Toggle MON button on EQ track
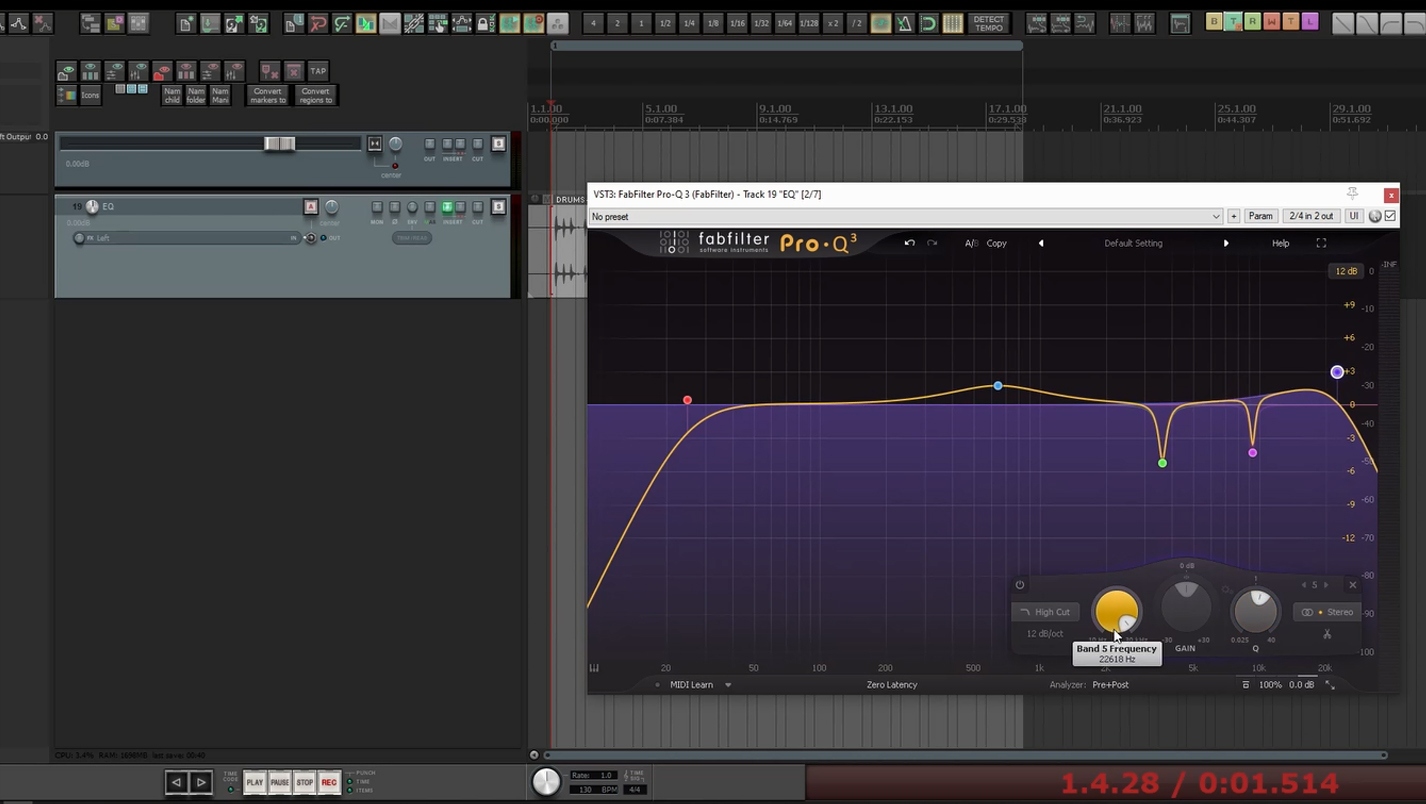This screenshot has height=804, width=1426. tap(377, 207)
